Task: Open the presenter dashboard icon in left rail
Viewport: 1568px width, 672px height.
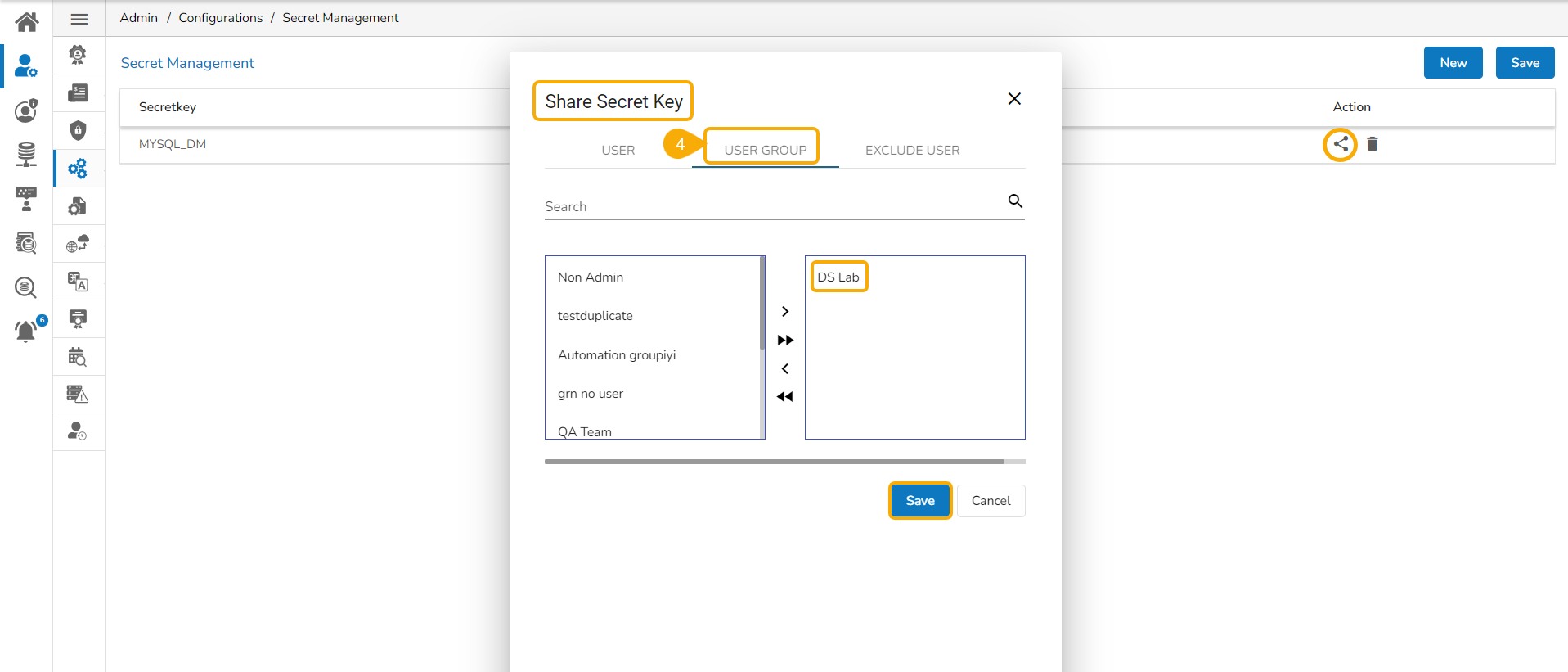Action: [x=26, y=199]
